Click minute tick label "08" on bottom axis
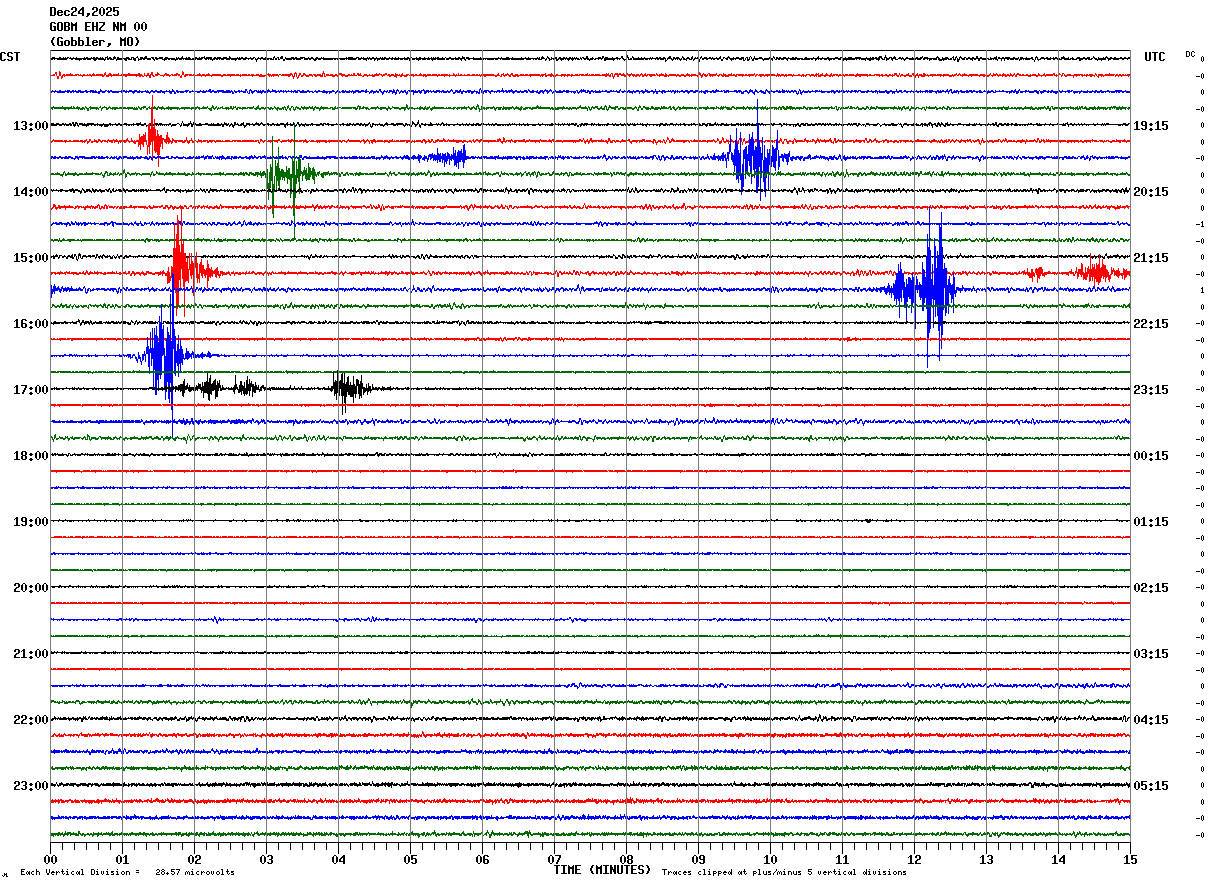The image size is (1210, 886). [x=626, y=859]
